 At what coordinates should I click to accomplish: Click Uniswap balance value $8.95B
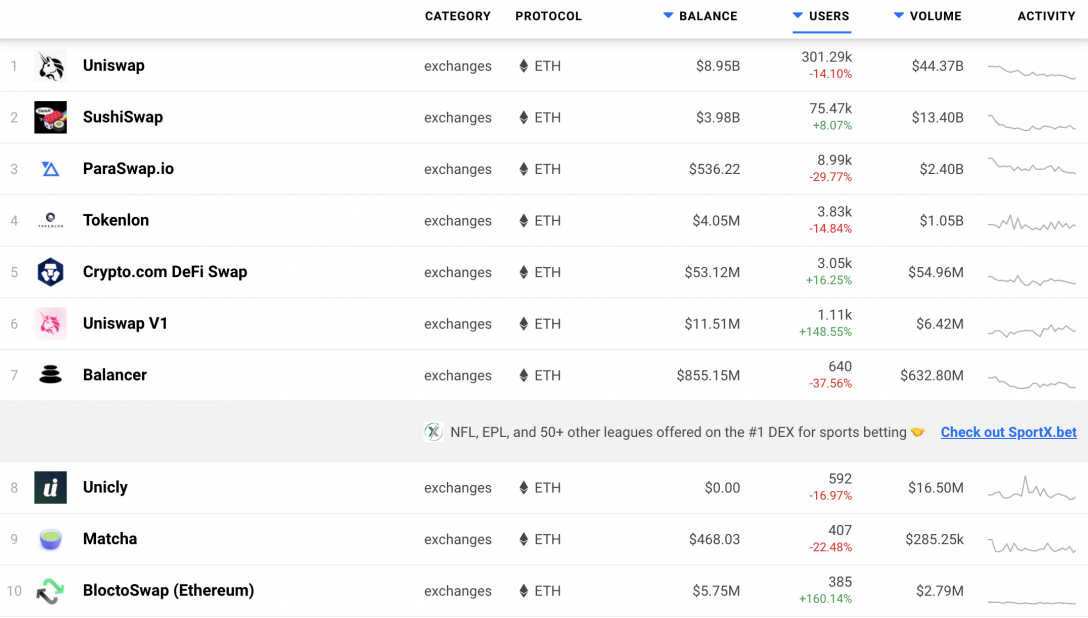pos(717,66)
